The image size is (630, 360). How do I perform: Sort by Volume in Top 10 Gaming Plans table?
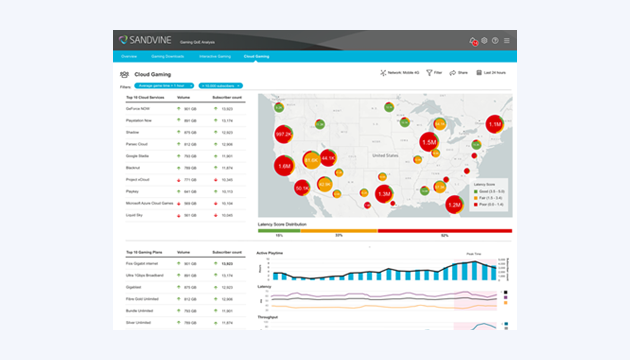183,252
